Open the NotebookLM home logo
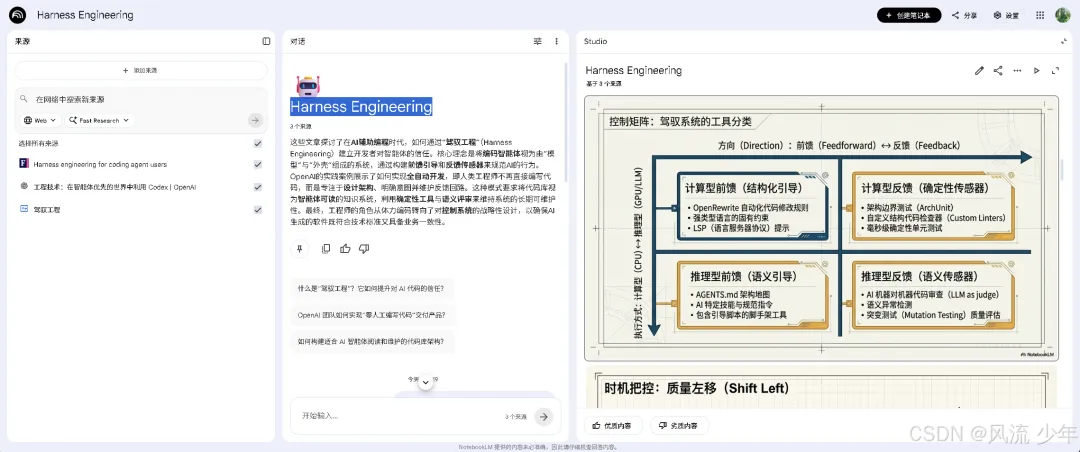 click(x=17, y=15)
